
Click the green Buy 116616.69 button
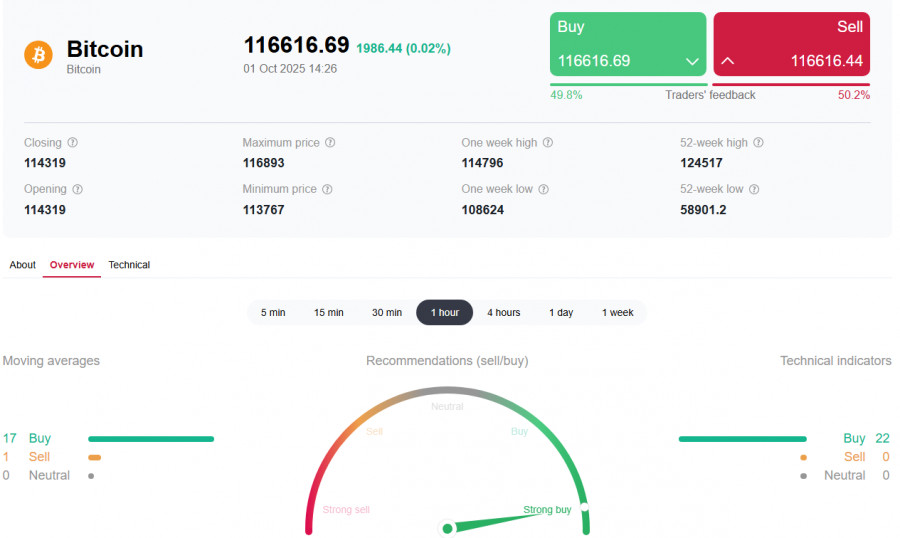pos(628,44)
